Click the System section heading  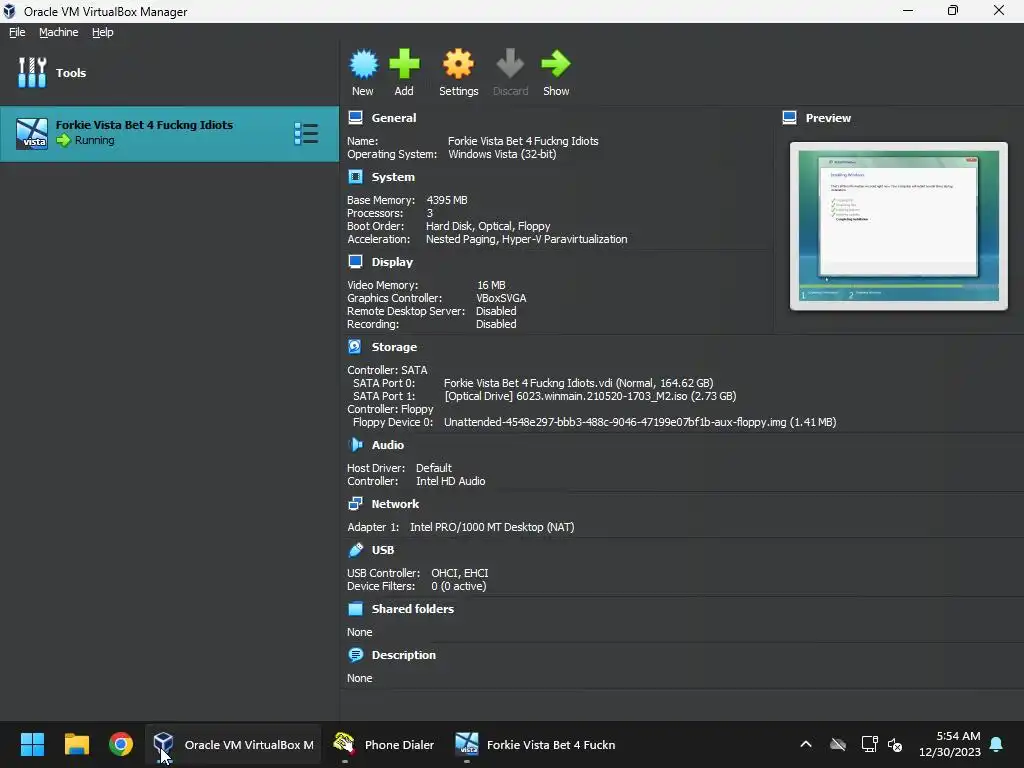point(393,177)
